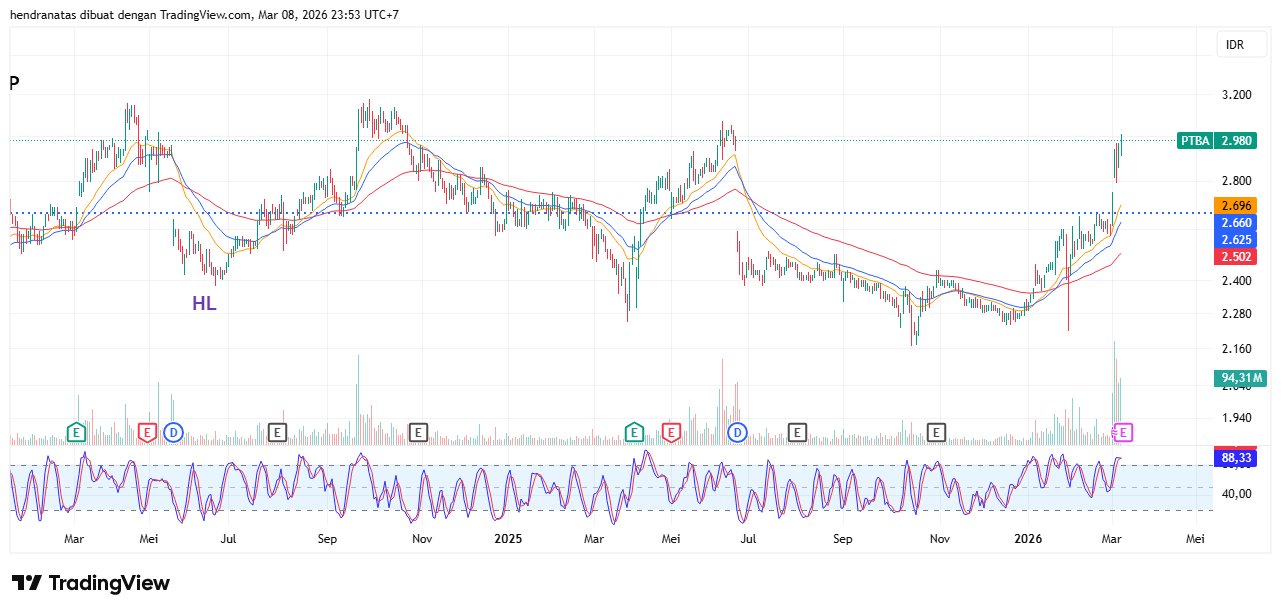Click the green E marker right of 2025 label
This screenshot has width=1281, height=613.
click(x=634, y=432)
